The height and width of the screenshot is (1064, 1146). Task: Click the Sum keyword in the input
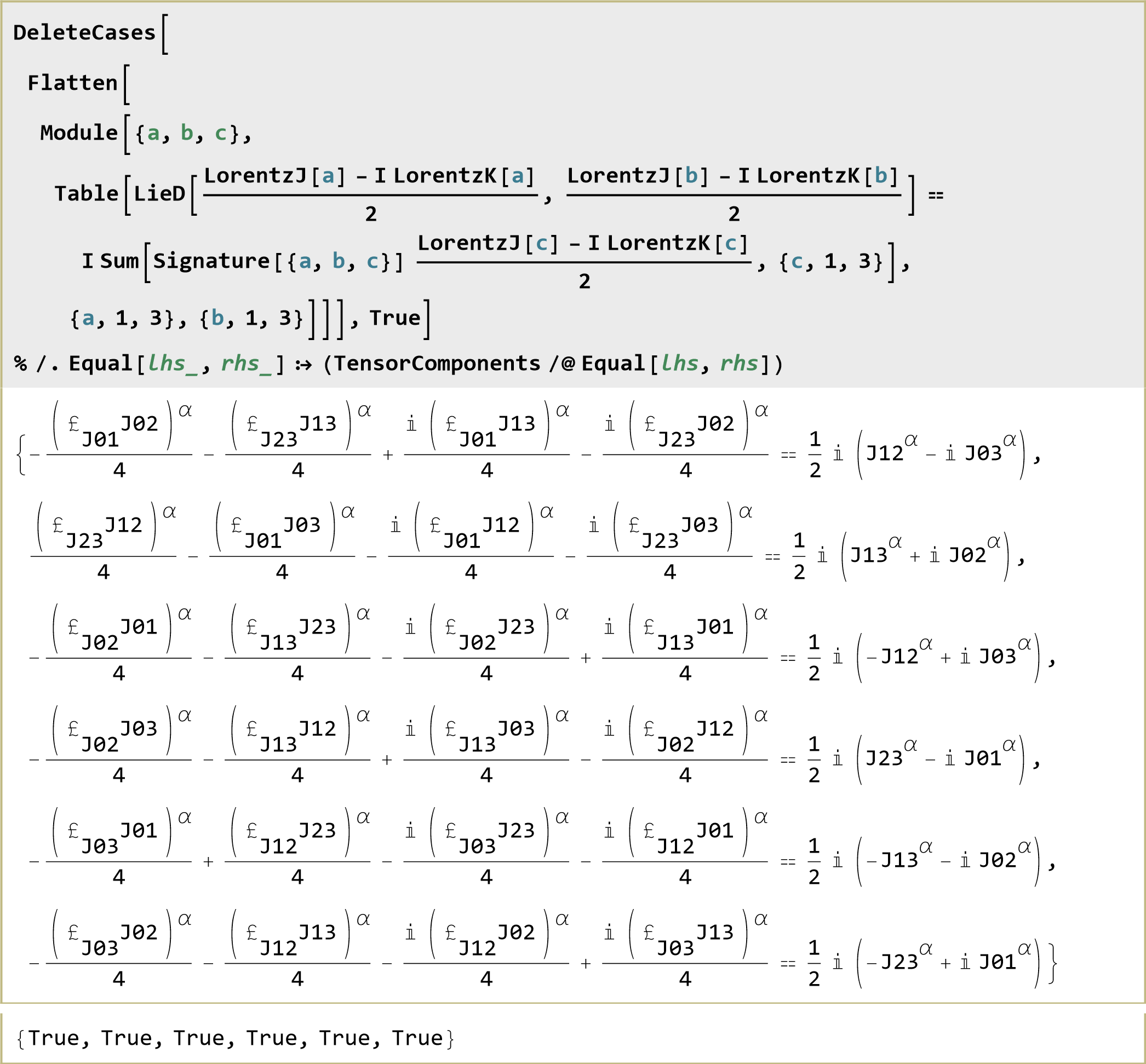(119, 261)
